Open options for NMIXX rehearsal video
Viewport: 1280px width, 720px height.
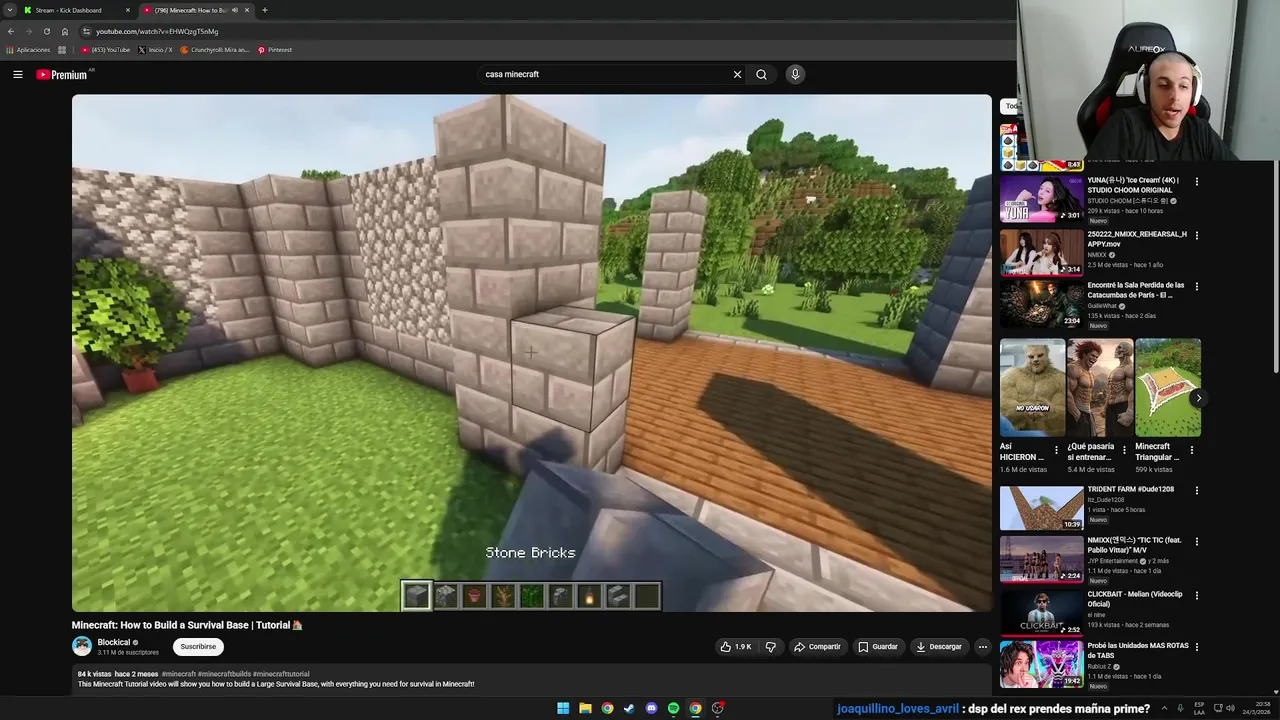[x=1196, y=236]
